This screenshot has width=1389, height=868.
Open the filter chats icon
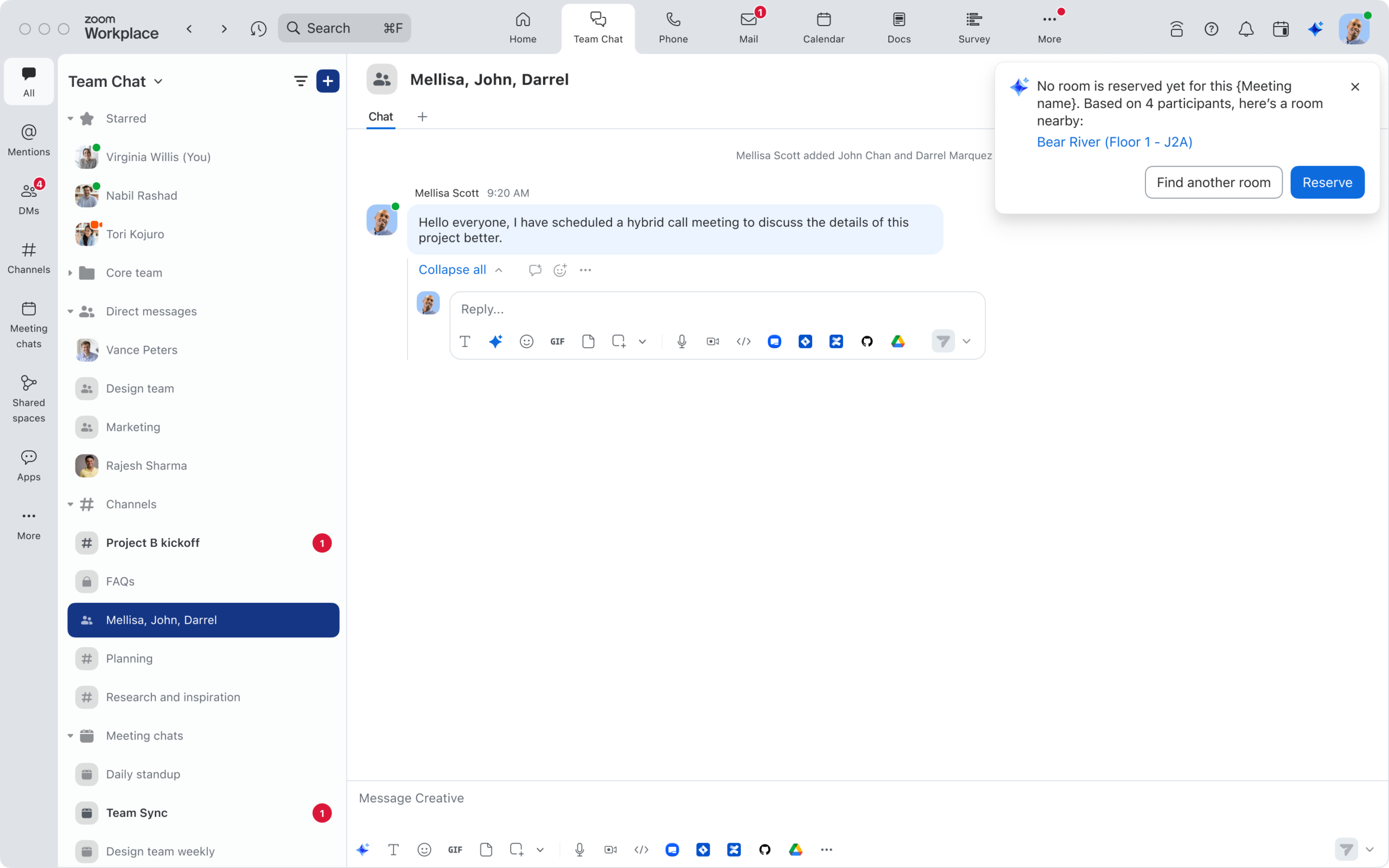click(300, 81)
